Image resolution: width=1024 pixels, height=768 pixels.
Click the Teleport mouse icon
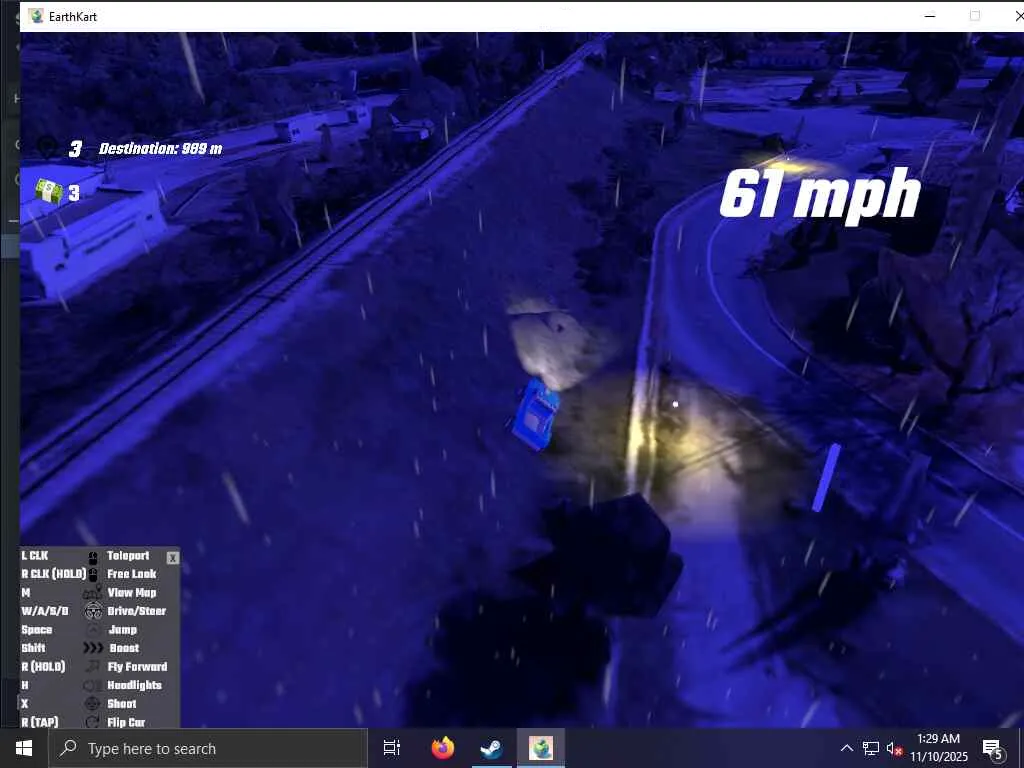click(x=93, y=556)
